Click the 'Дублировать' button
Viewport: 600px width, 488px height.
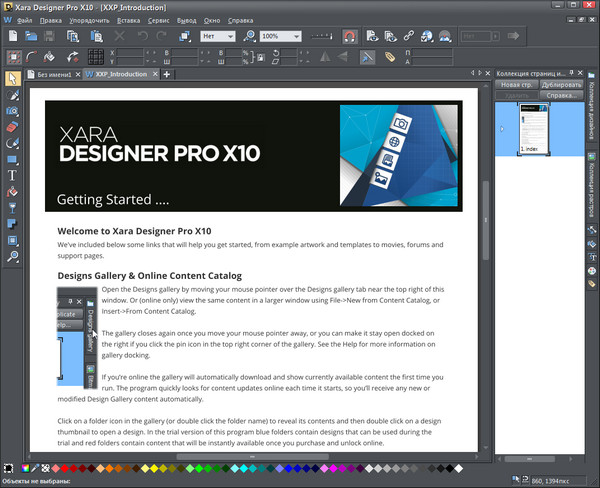[x=560, y=85]
